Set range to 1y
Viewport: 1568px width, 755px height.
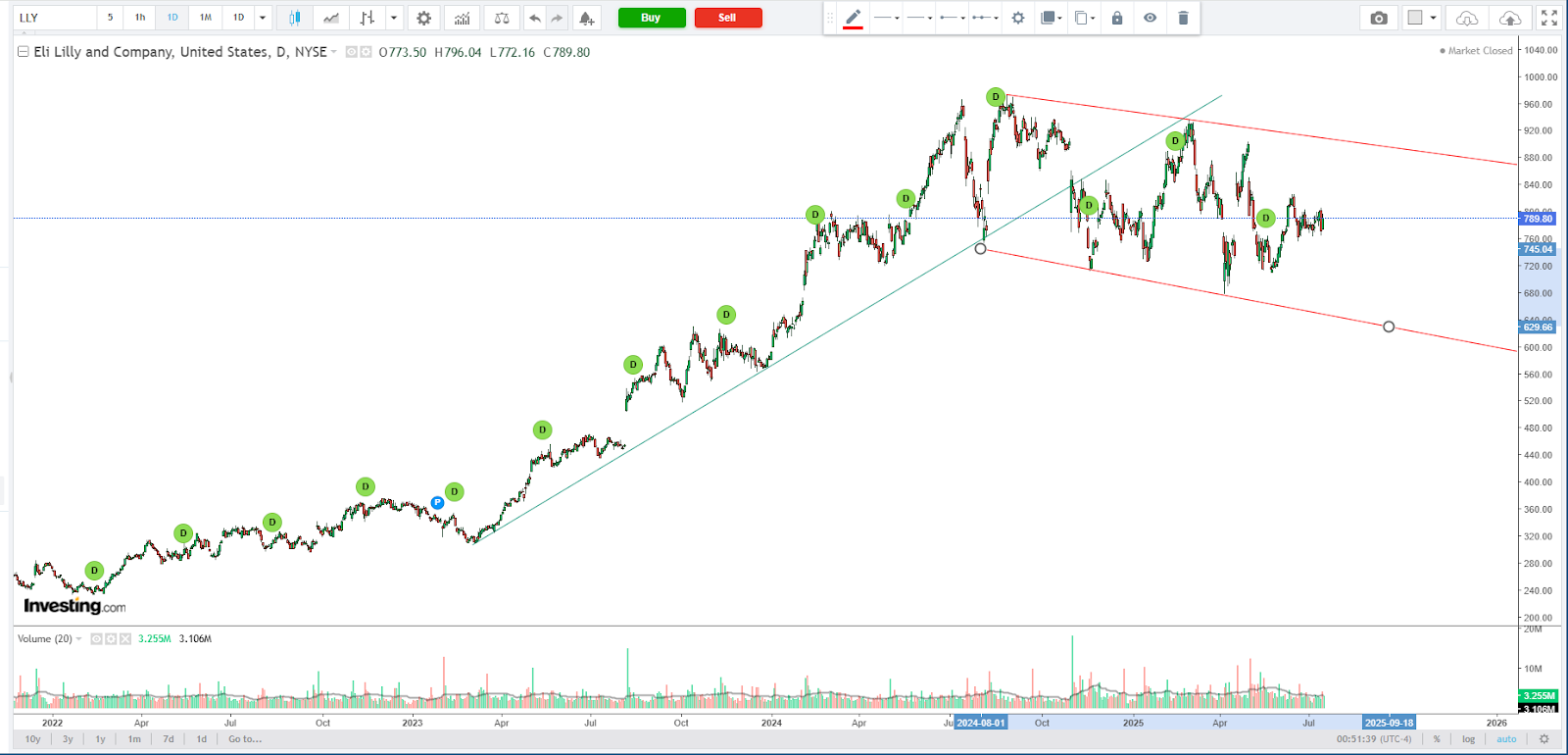100,739
